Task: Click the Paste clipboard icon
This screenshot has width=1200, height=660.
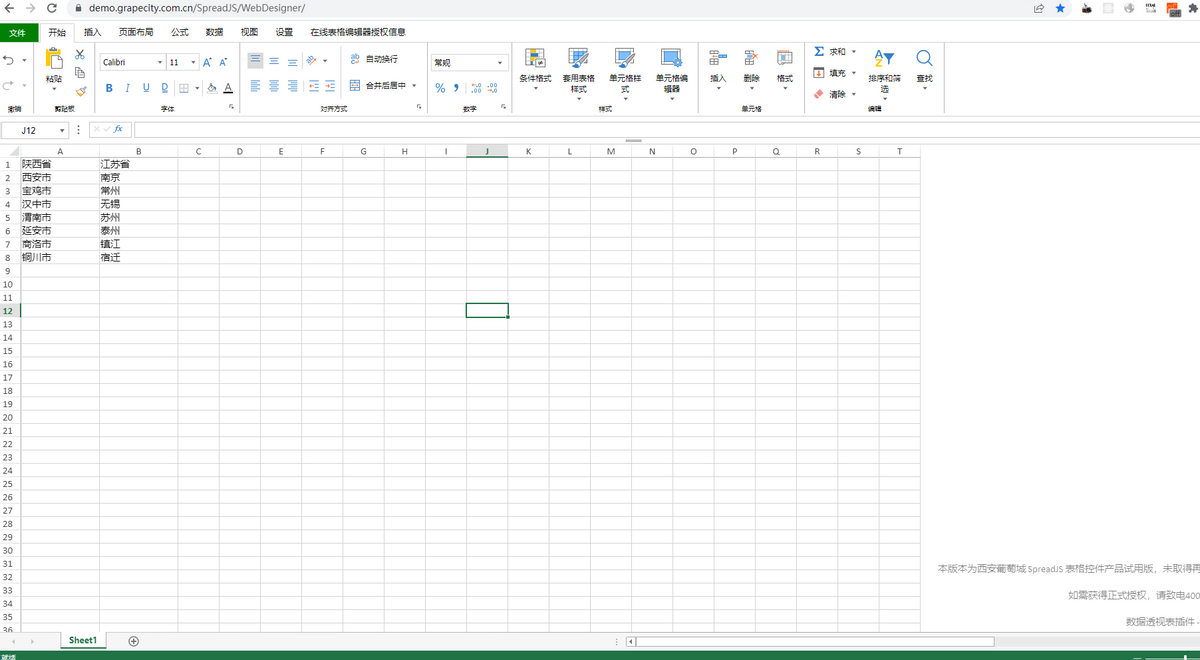Action: pyautogui.click(x=54, y=60)
